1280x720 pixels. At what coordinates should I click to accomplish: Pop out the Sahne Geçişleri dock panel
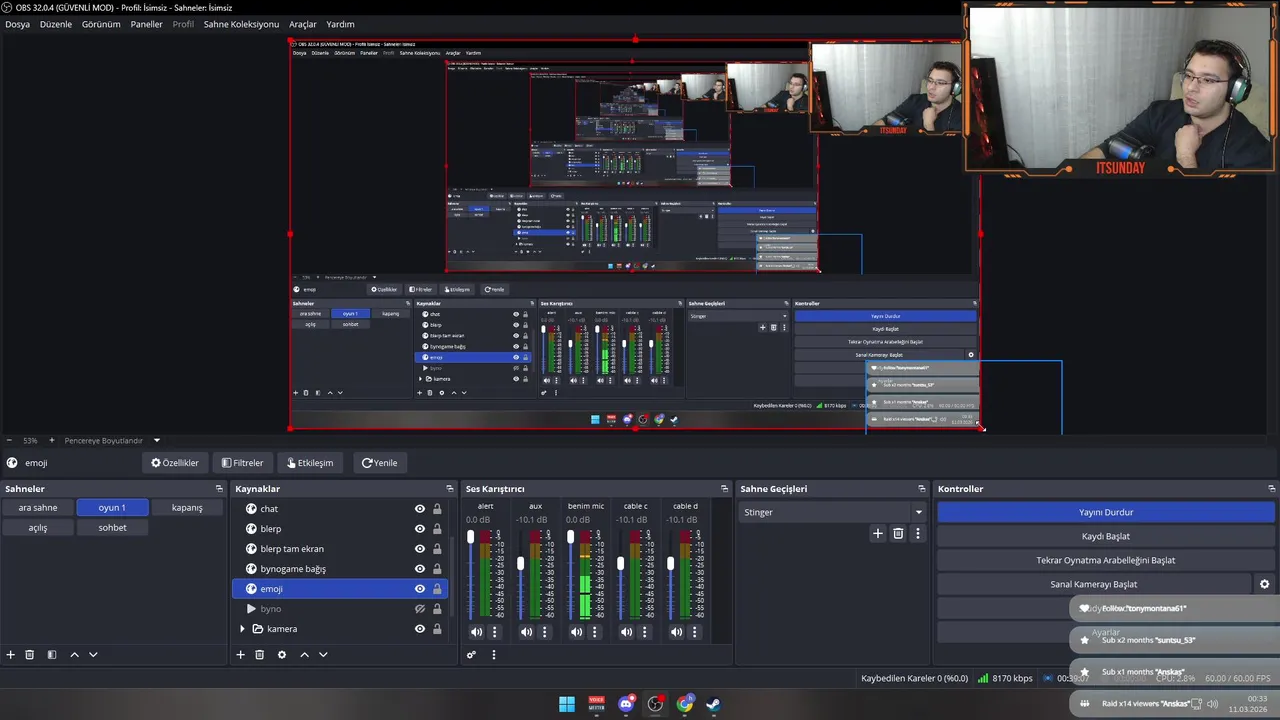tap(922, 489)
